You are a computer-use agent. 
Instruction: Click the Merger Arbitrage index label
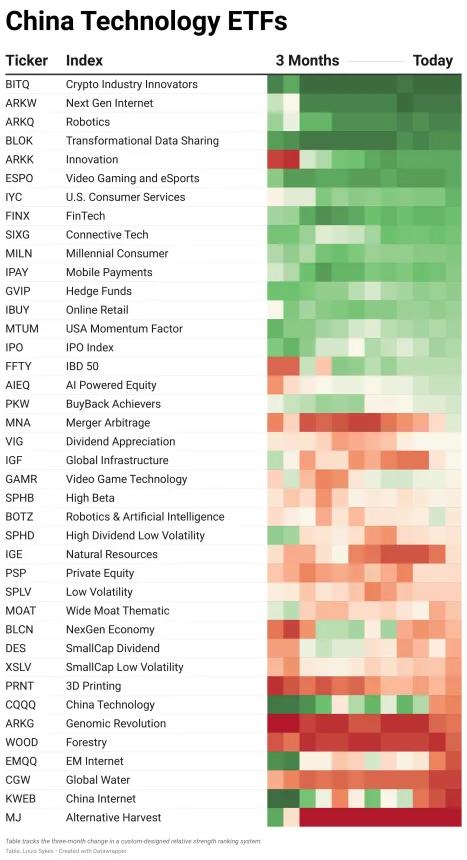pyautogui.click(x=108, y=422)
